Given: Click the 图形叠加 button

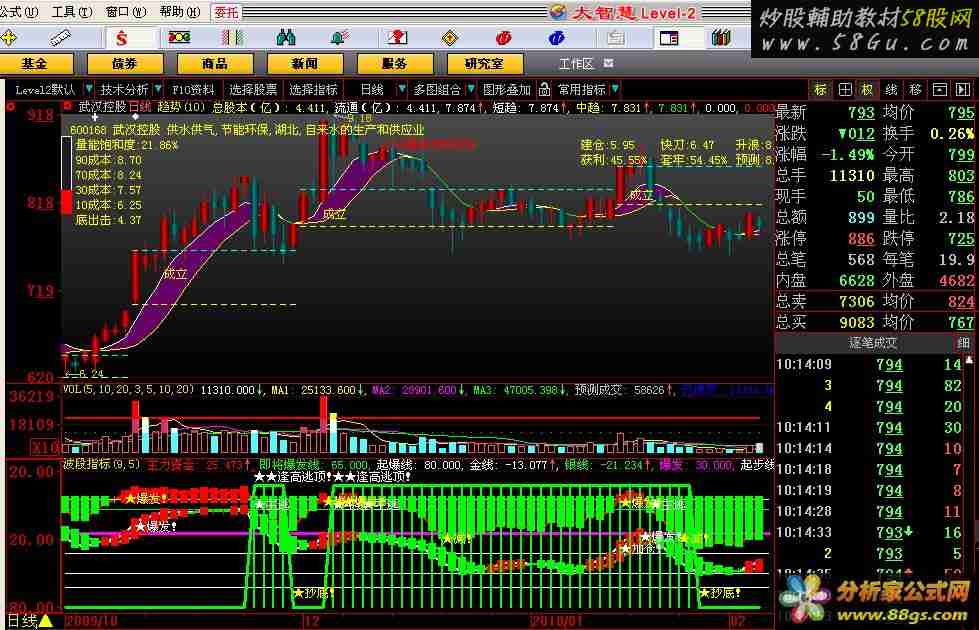Looking at the screenshot, I should pyautogui.click(x=507, y=89).
